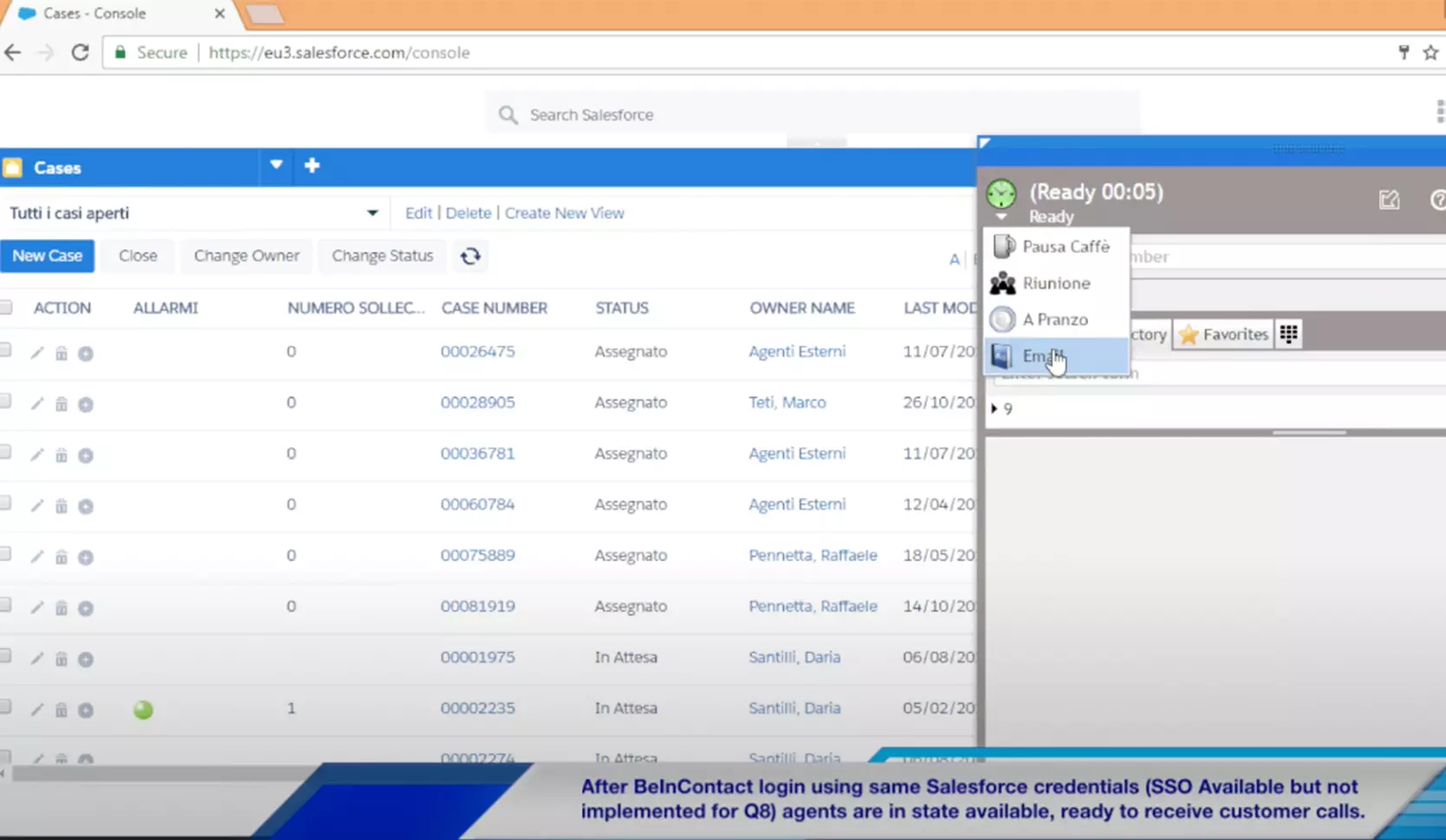1446x840 pixels.
Task: Click the Change Owner button
Action: coord(246,256)
